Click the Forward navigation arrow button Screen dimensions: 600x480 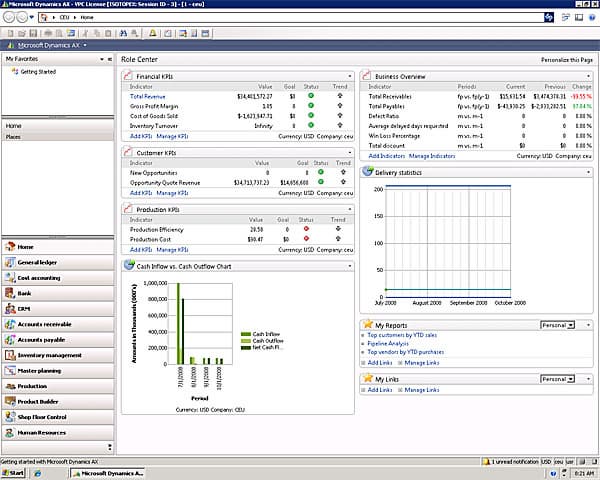tap(22, 17)
